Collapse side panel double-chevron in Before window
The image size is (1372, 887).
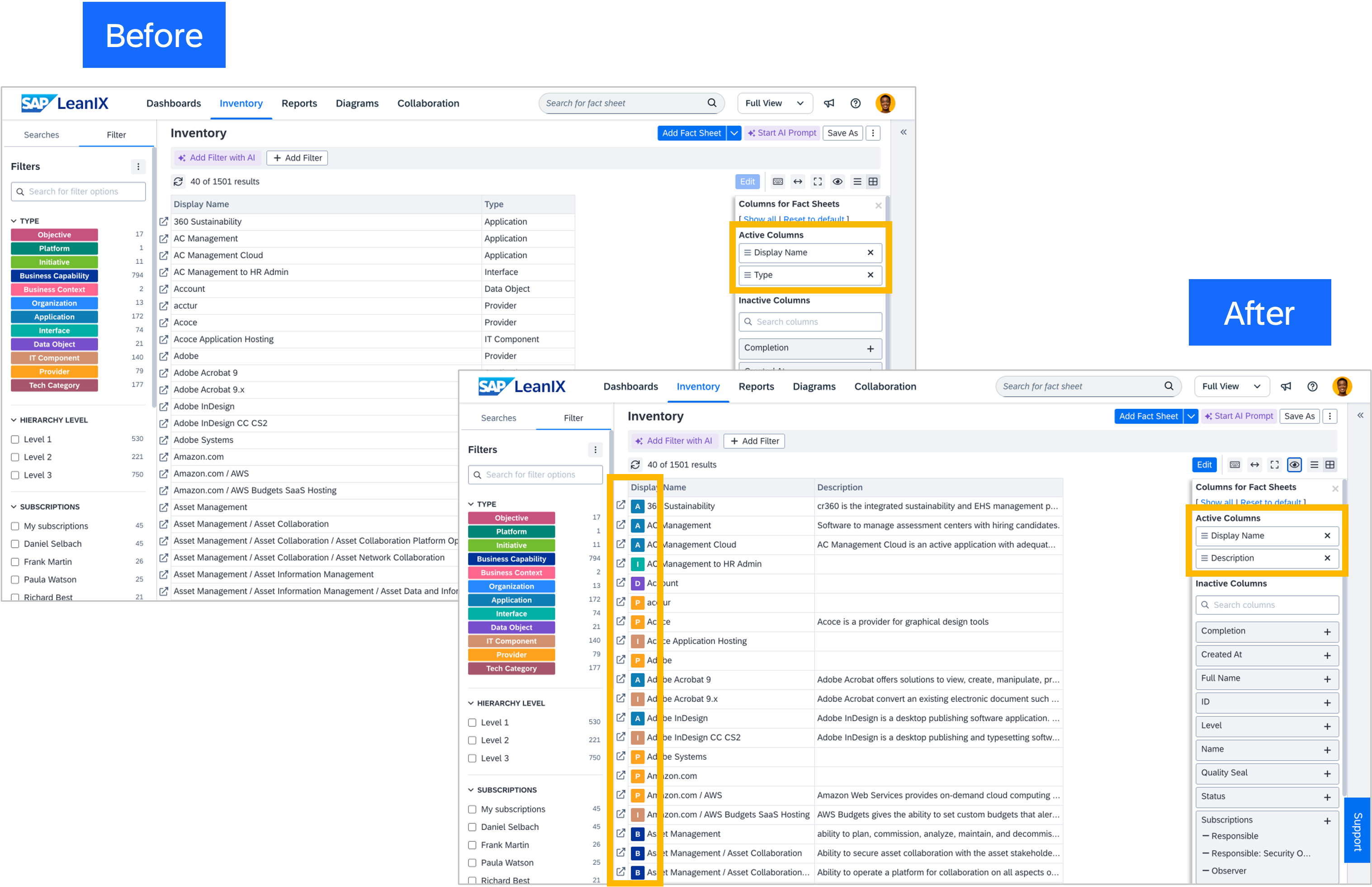point(904,133)
